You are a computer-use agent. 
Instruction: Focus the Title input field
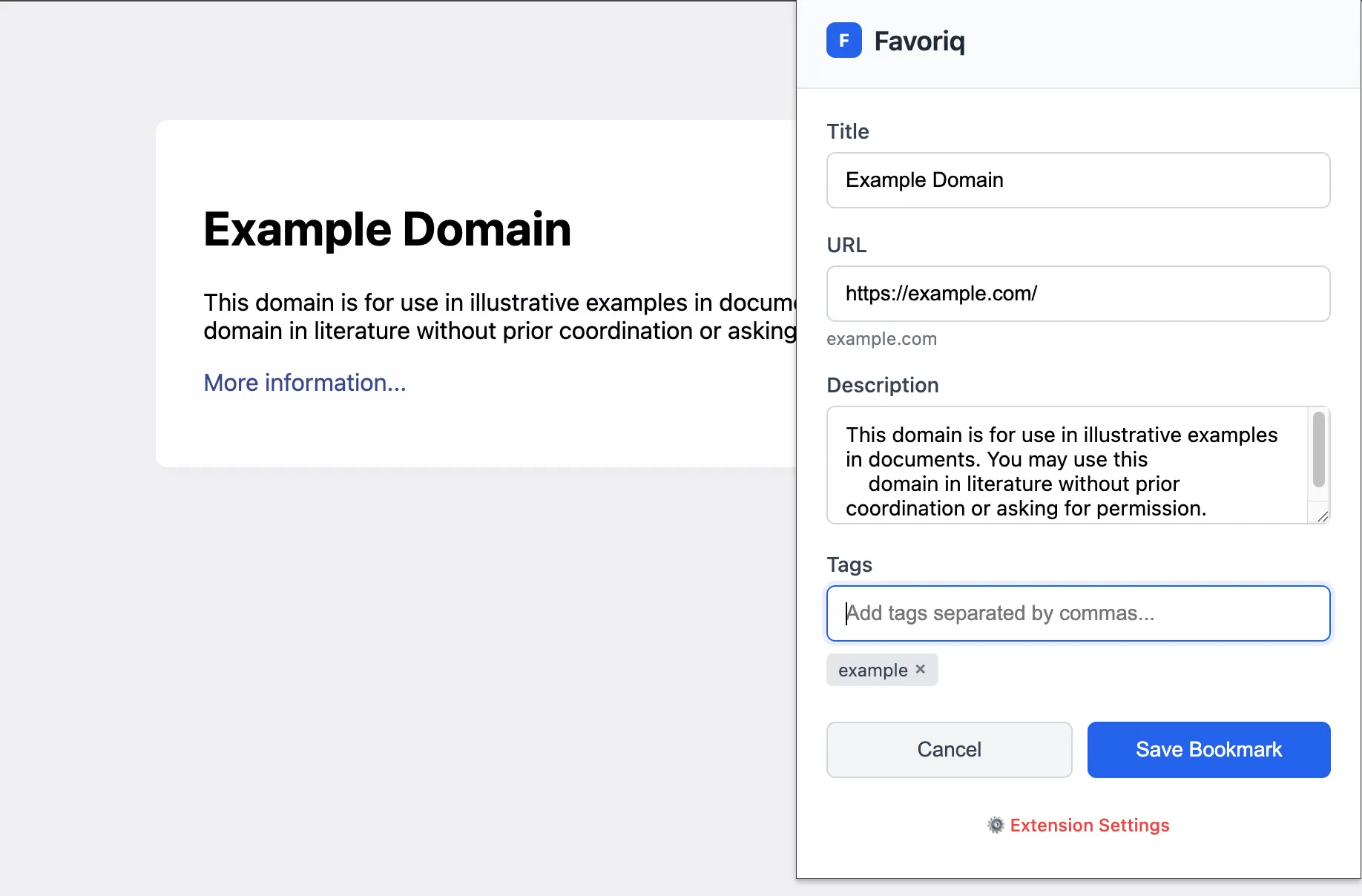[1078, 180]
